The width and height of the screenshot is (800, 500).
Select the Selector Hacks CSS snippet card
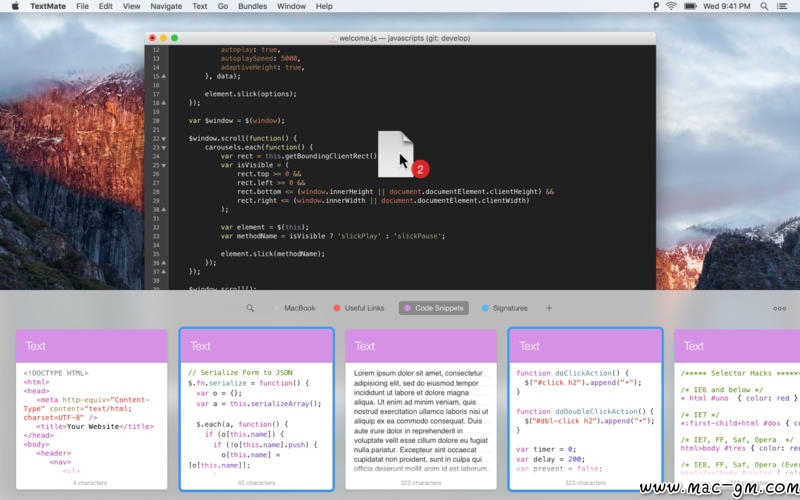737,410
